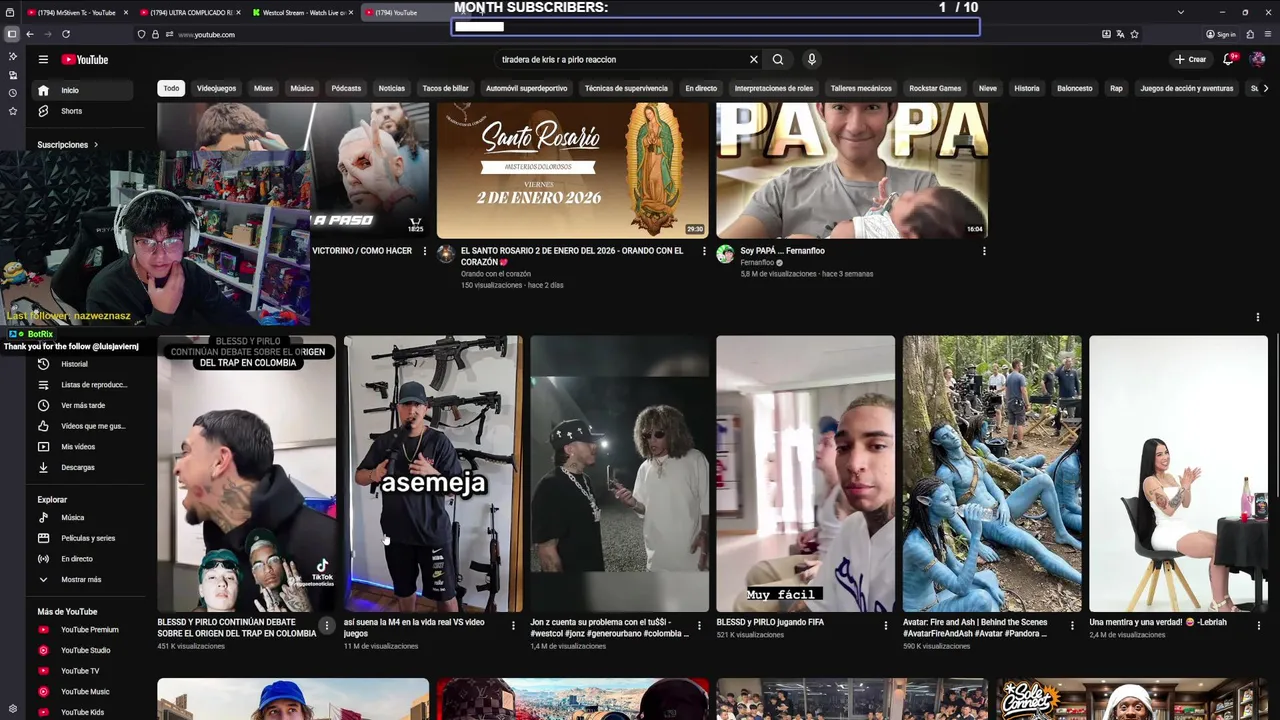Open the browser application menu icon

tap(1268, 34)
